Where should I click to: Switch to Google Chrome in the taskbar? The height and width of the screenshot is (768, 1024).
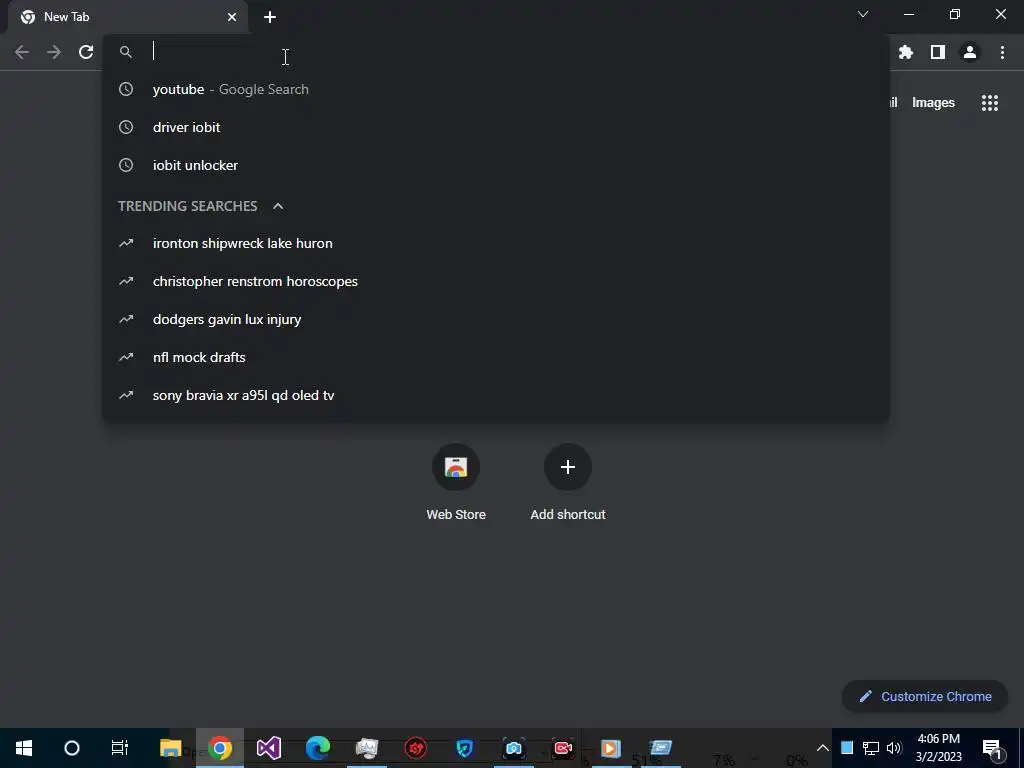220,748
